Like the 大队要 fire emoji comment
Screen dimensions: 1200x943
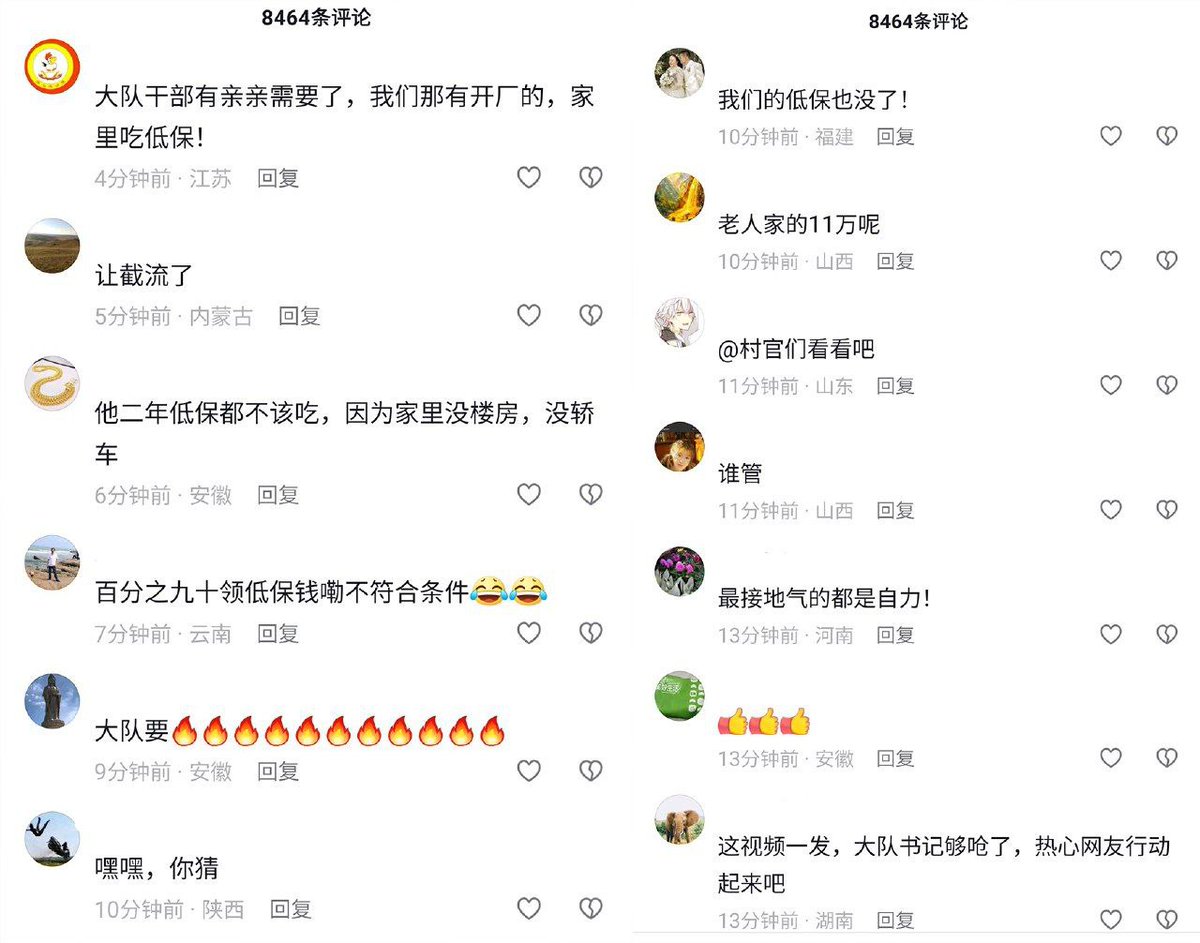[x=528, y=771]
